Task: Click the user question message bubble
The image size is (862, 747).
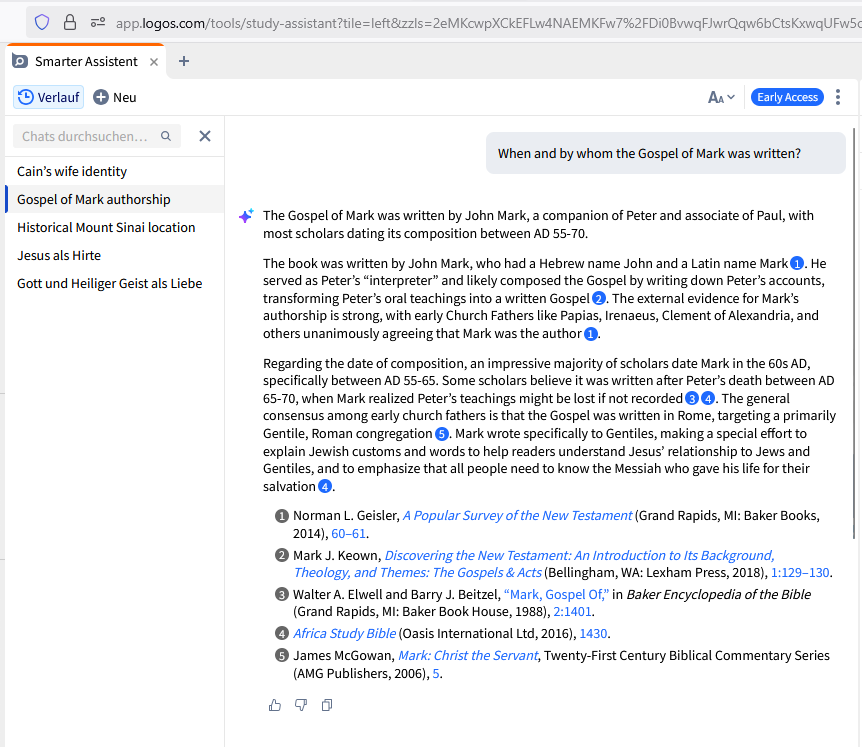Action: pos(665,153)
